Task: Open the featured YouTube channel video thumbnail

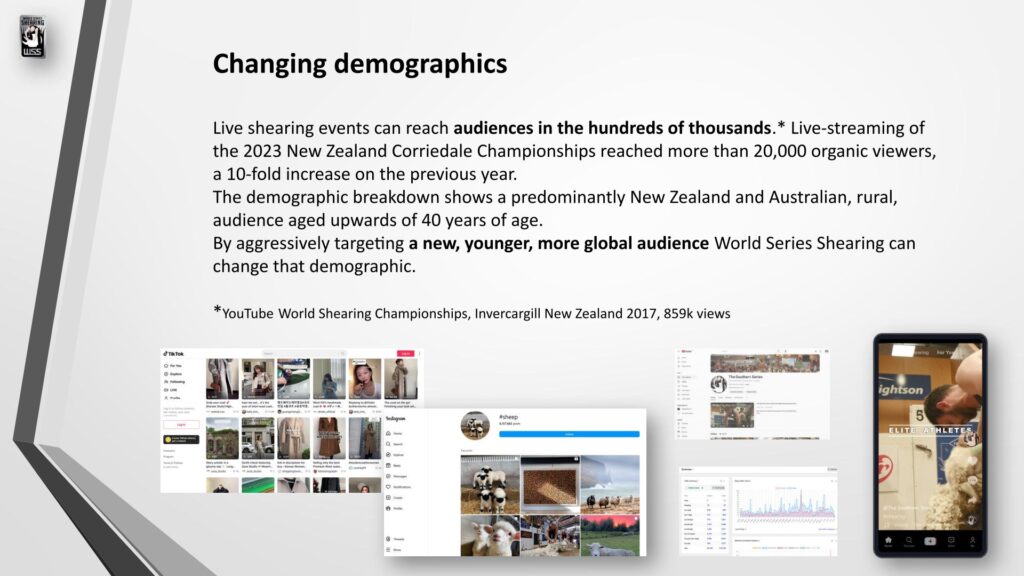Action: [x=730, y=414]
